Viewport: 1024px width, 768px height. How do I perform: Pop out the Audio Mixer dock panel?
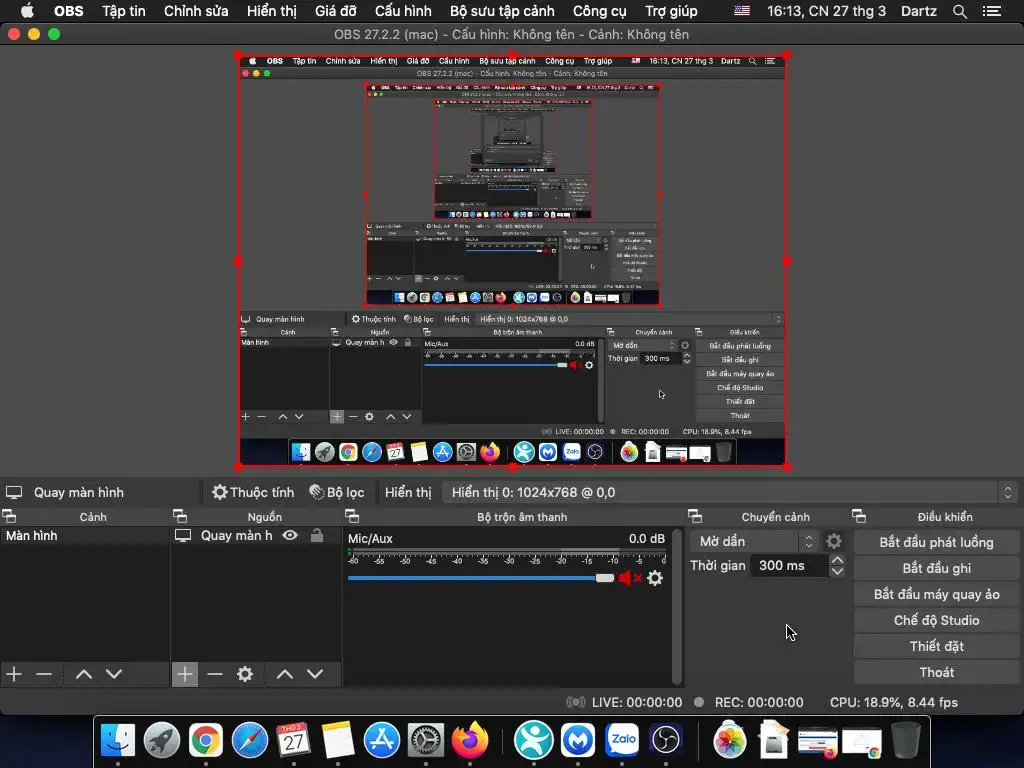352,517
